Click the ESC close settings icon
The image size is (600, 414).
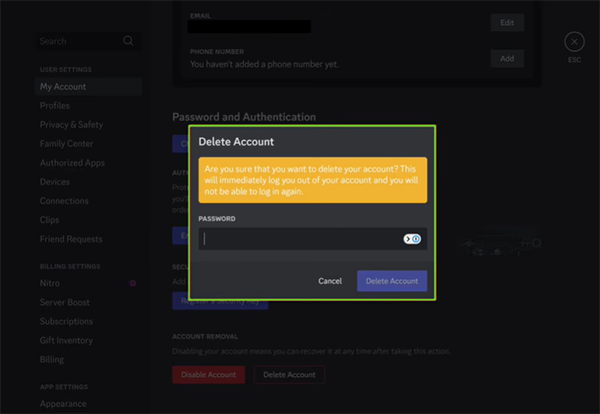click(x=574, y=42)
